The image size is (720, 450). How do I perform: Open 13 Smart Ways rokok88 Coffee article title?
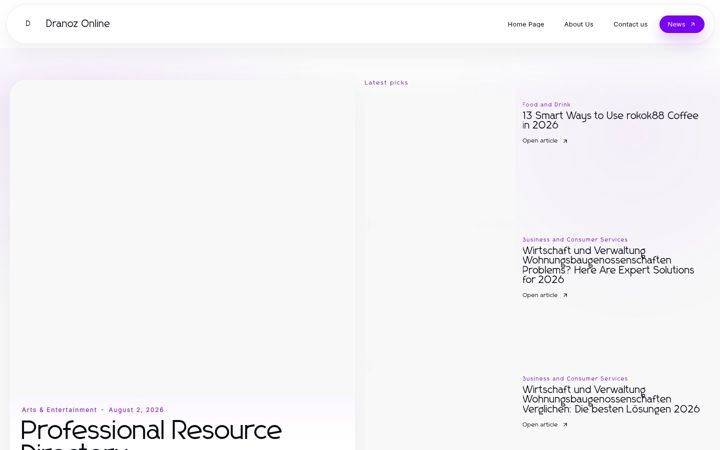point(610,120)
